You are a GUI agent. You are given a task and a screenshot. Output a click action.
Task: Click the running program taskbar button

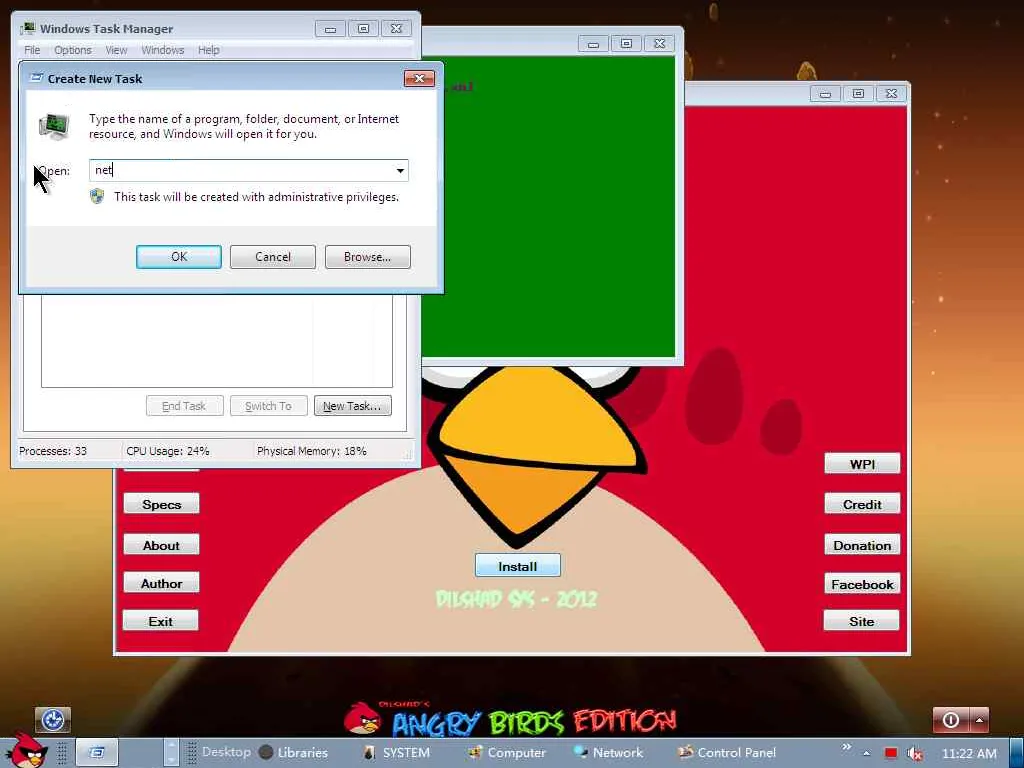point(97,752)
